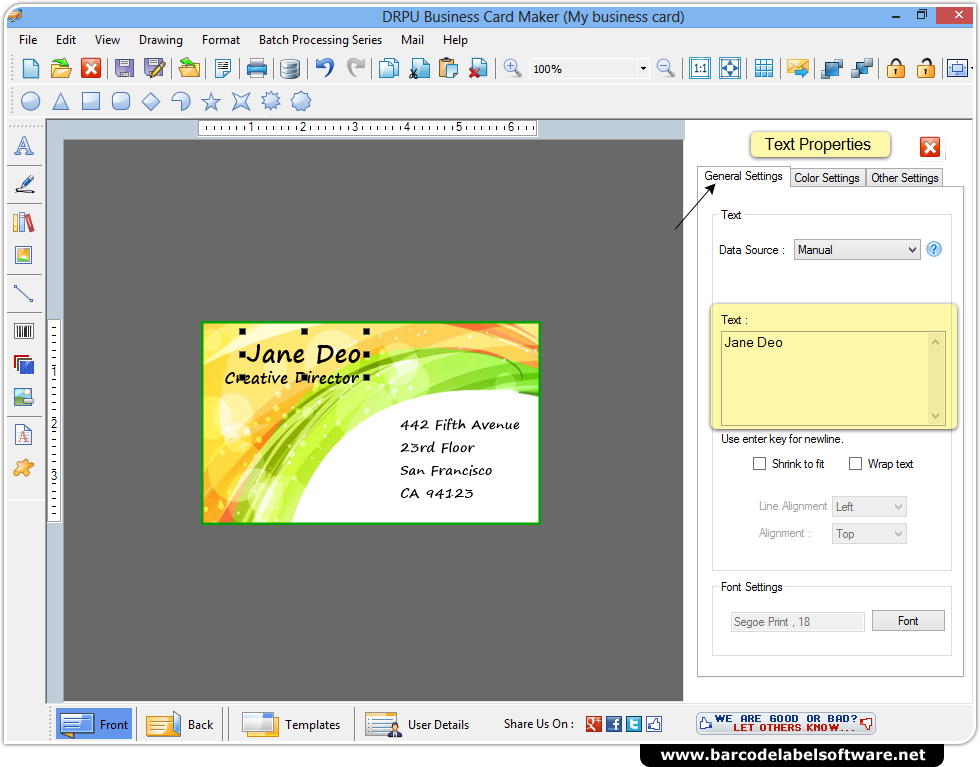Image resolution: width=980 pixels, height=767 pixels.
Task: Click the Font button in Font Settings
Action: [907, 620]
